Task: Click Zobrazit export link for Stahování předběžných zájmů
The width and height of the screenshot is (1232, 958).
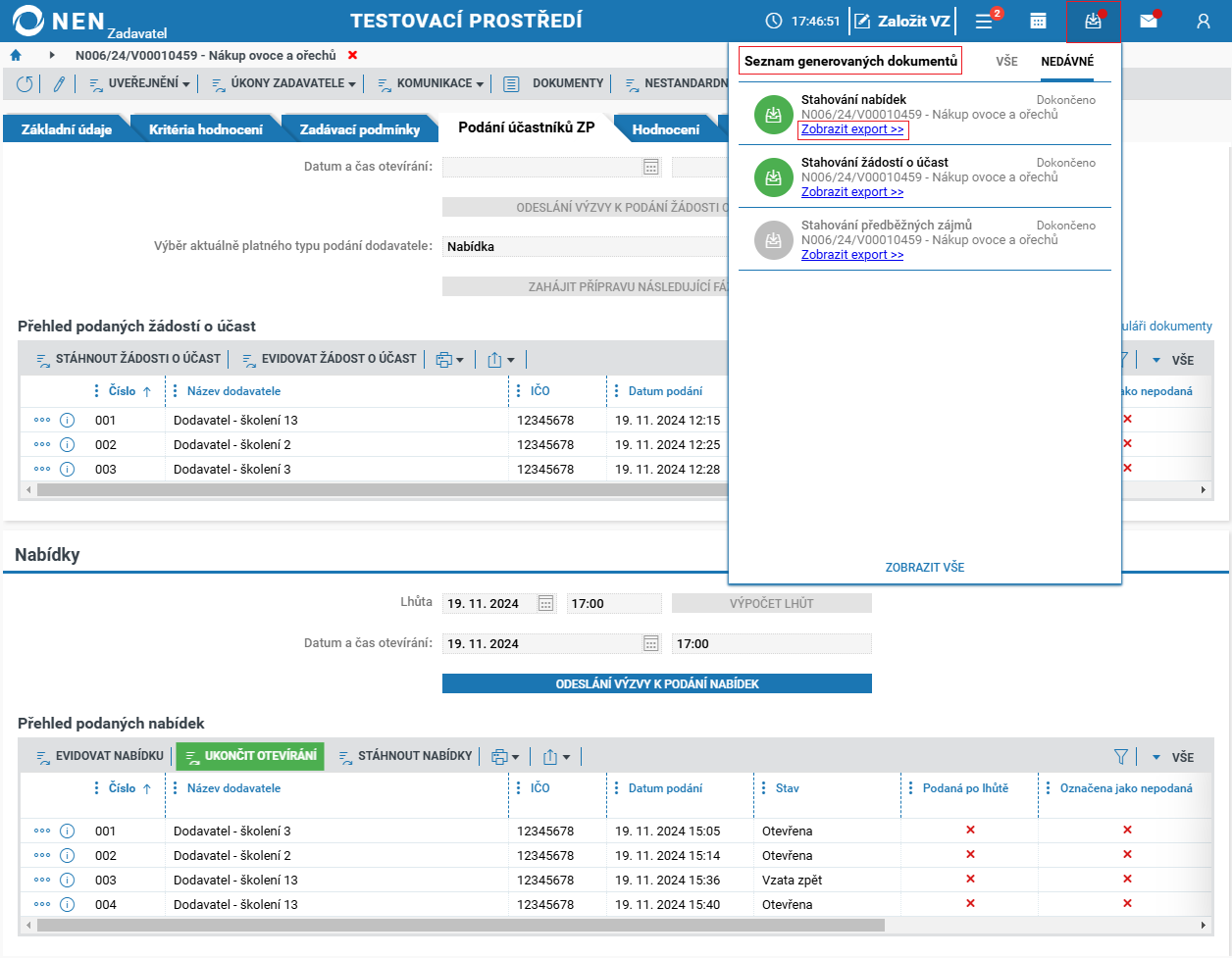Action: coord(852,255)
